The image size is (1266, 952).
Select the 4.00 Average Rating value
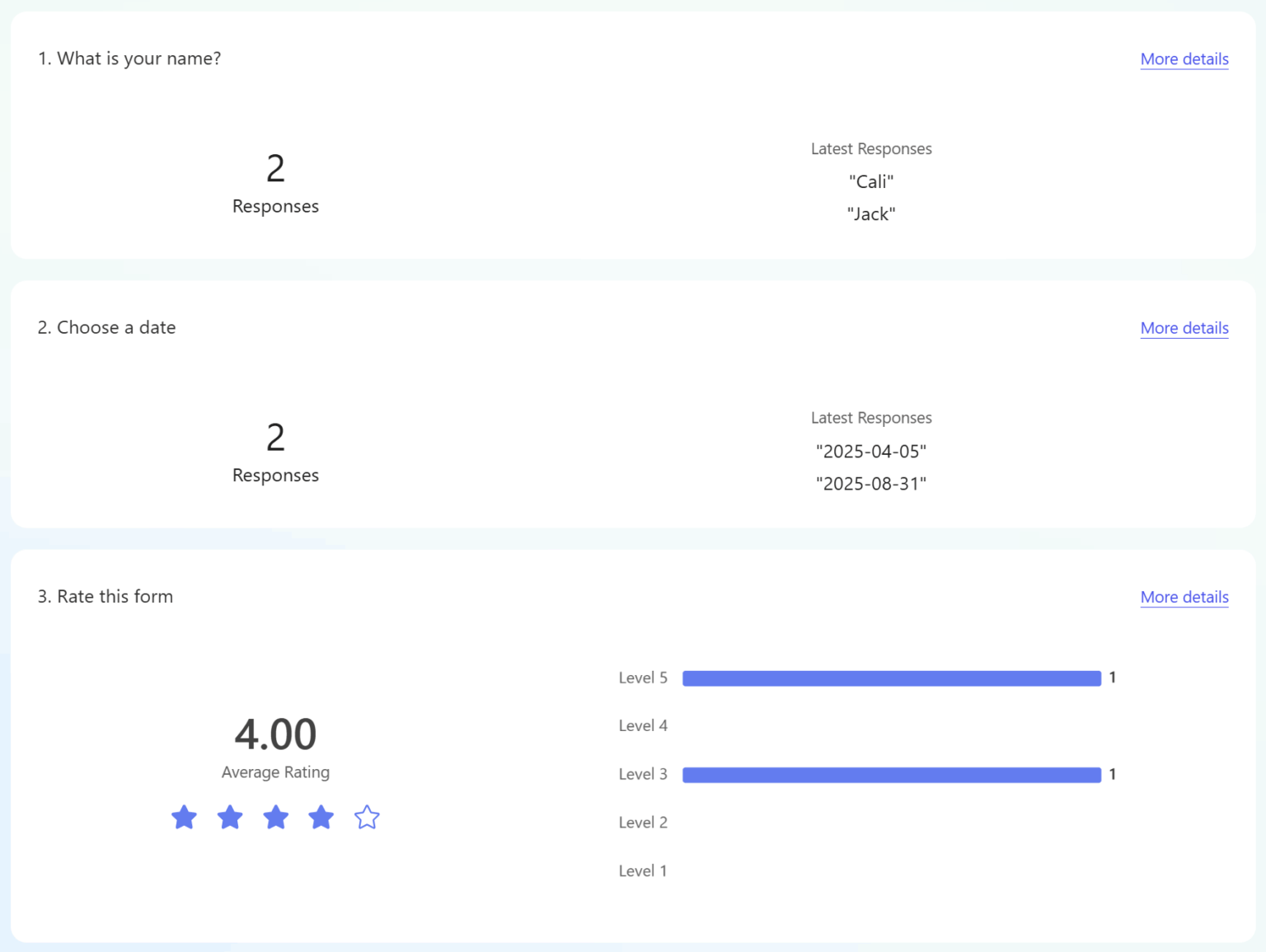[275, 734]
